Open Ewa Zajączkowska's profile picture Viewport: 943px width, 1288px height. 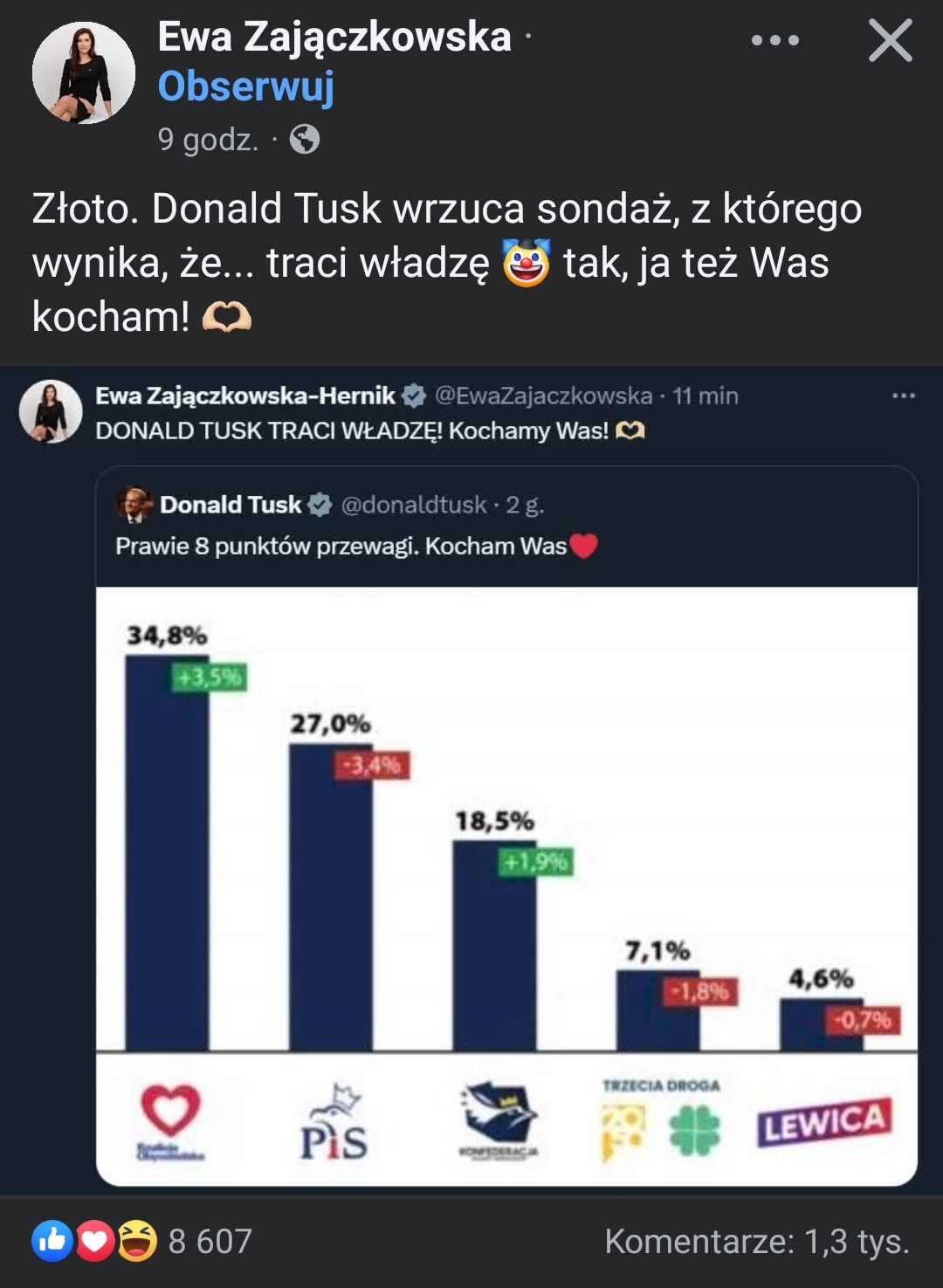(x=84, y=73)
